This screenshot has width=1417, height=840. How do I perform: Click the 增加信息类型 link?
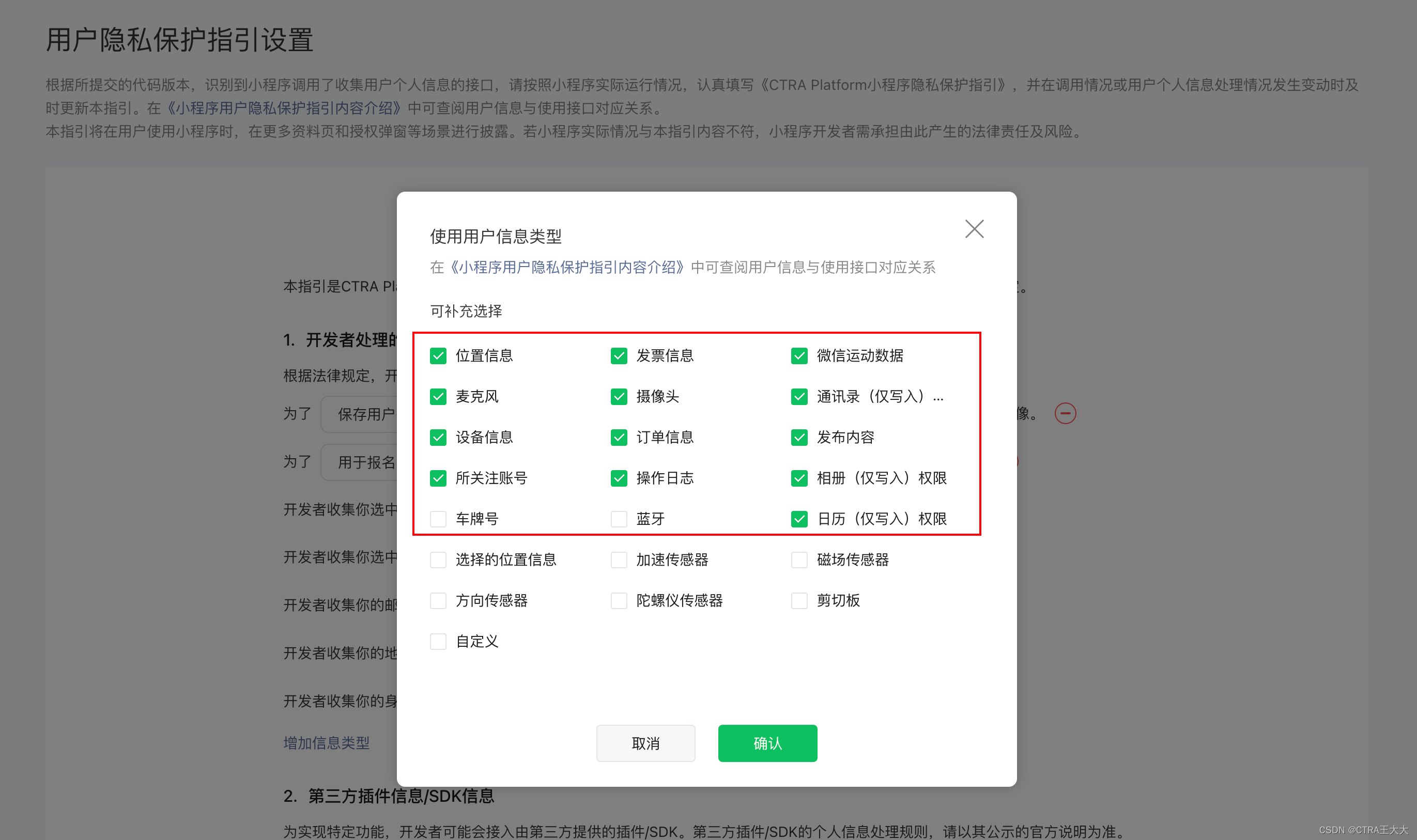(x=326, y=743)
